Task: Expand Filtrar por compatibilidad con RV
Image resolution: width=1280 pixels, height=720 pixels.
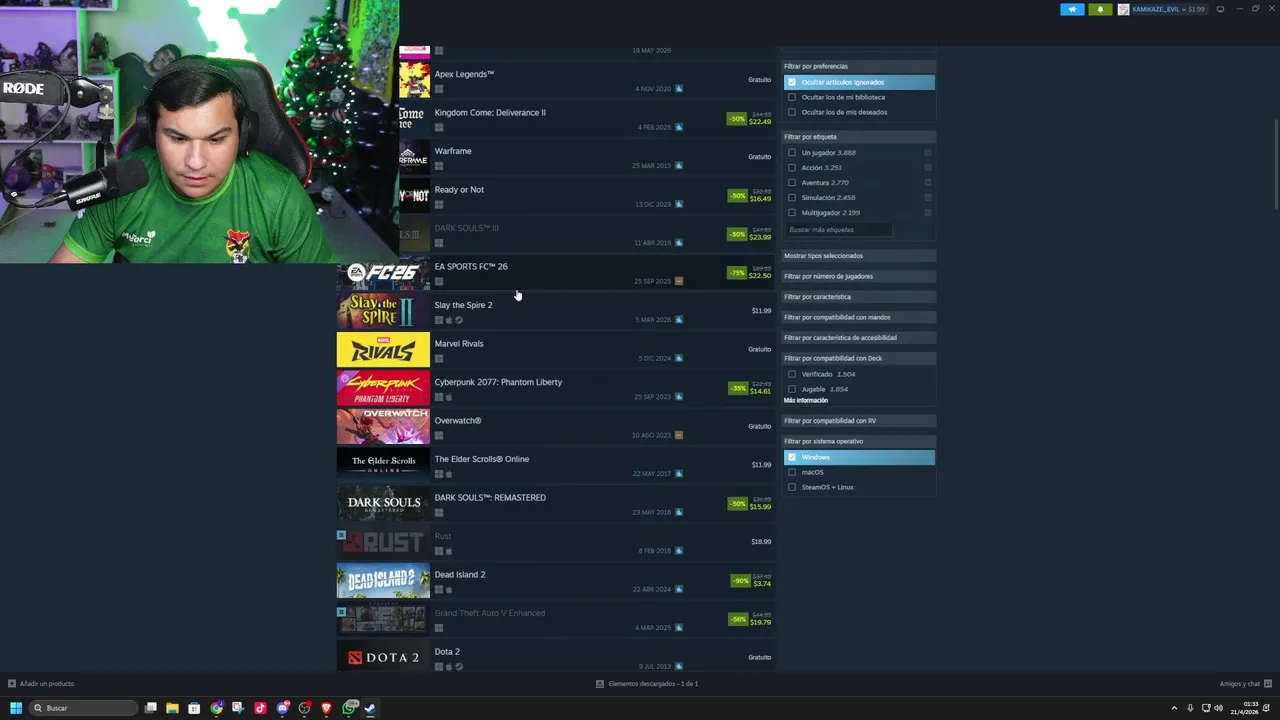Action: click(859, 421)
